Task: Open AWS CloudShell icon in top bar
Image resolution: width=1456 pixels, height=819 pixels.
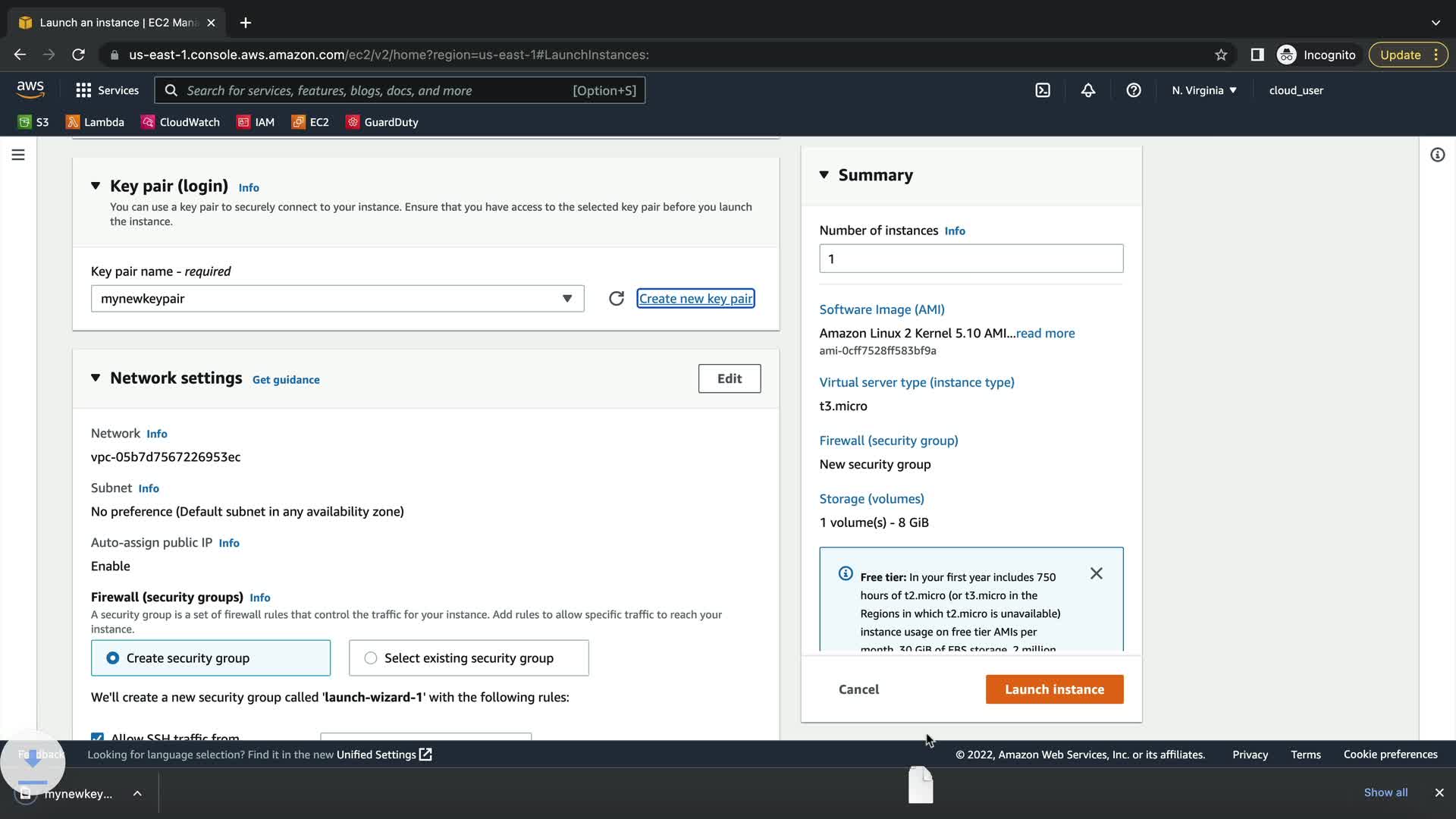Action: click(x=1043, y=90)
